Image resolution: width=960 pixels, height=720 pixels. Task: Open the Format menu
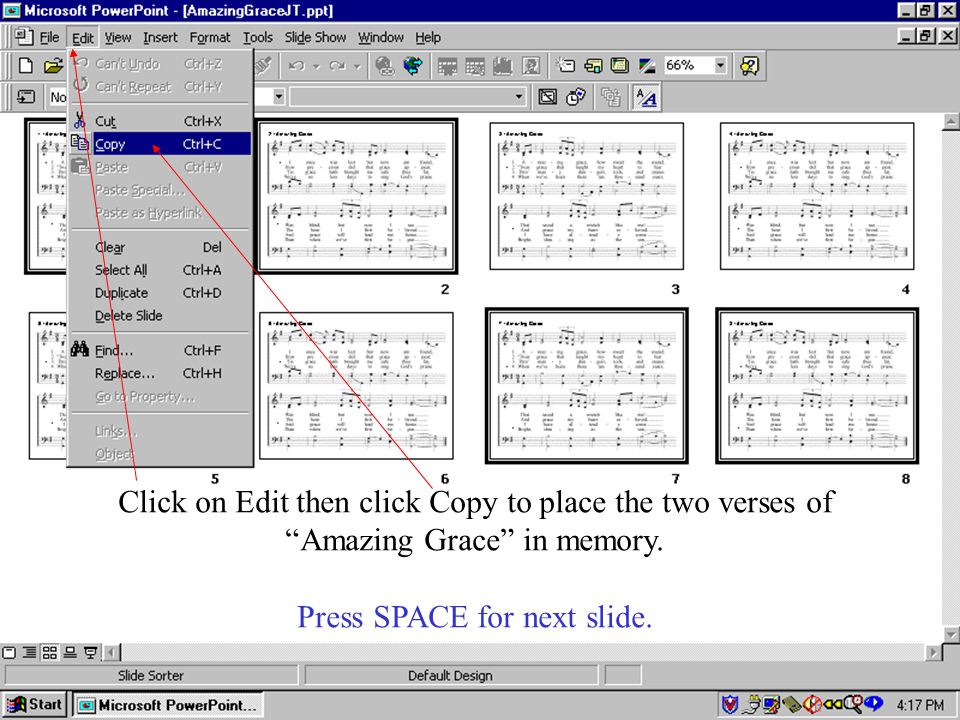[x=209, y=37]
